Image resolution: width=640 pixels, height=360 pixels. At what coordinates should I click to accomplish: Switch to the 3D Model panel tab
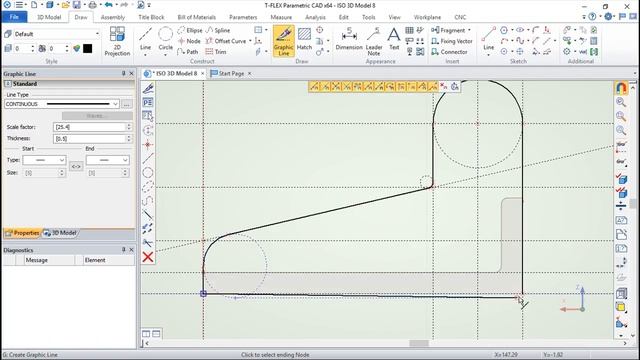coord(60,233)
